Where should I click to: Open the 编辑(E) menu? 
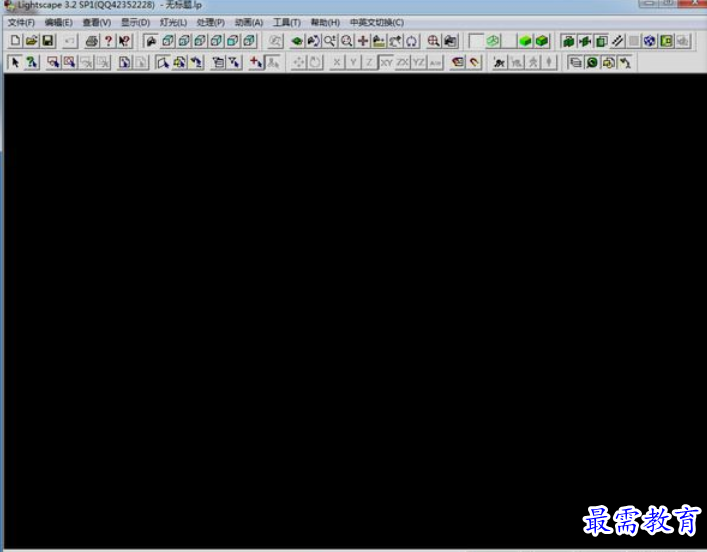[x=59, y=23]
